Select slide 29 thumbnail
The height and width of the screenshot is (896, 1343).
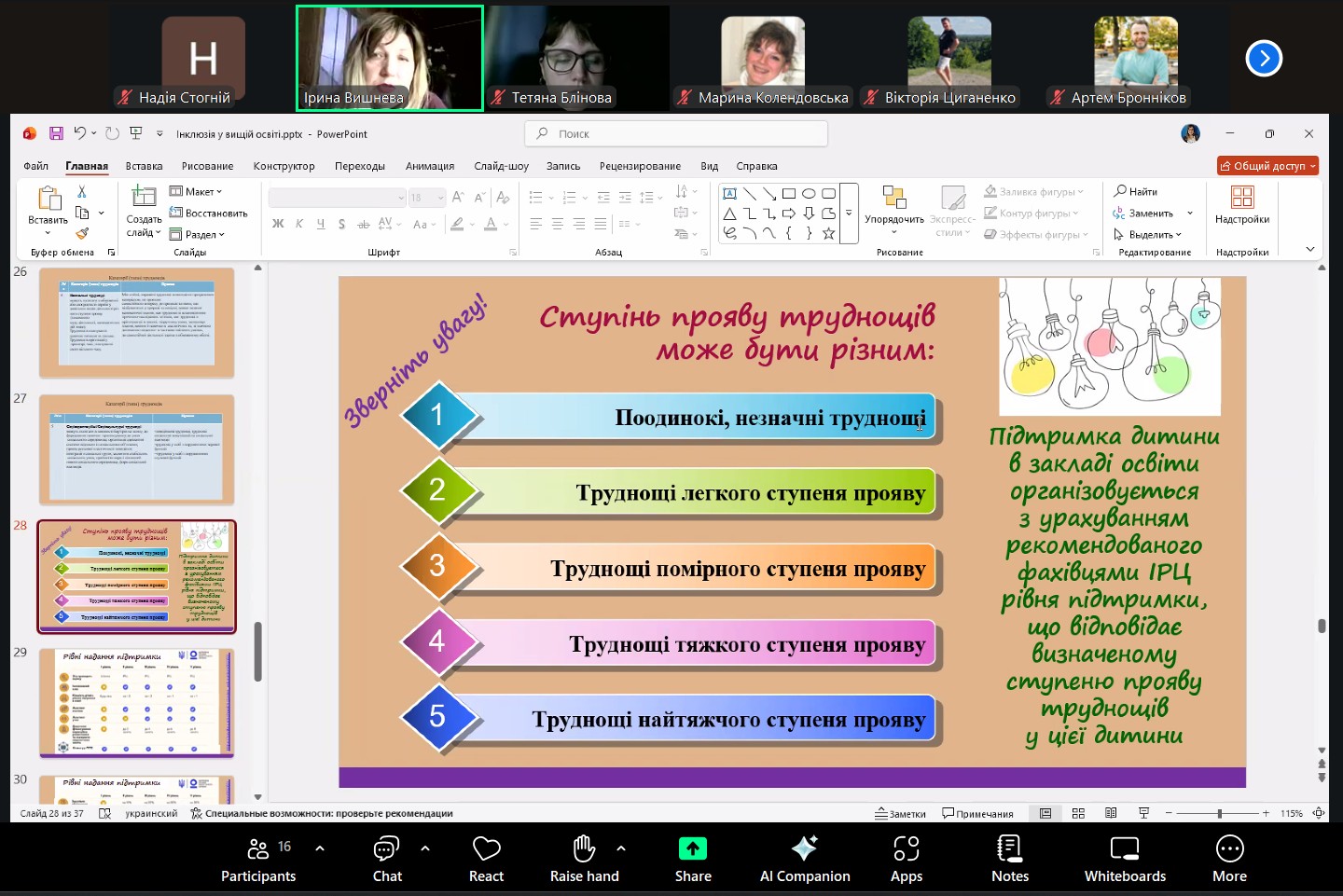coord(136,703)
